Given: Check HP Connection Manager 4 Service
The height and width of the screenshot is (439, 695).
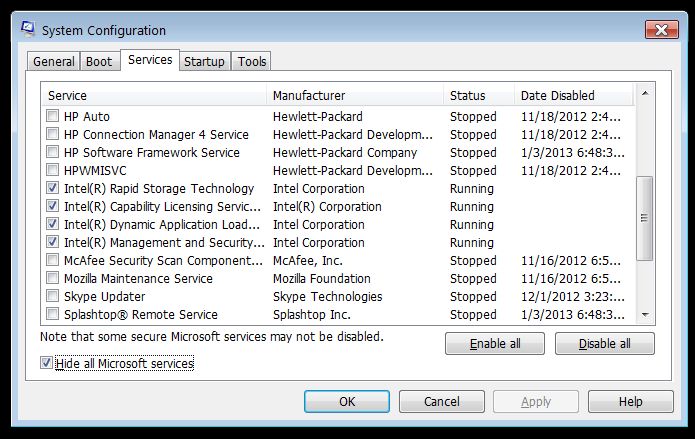Looking at the screenshot, I should coord(52,134).
